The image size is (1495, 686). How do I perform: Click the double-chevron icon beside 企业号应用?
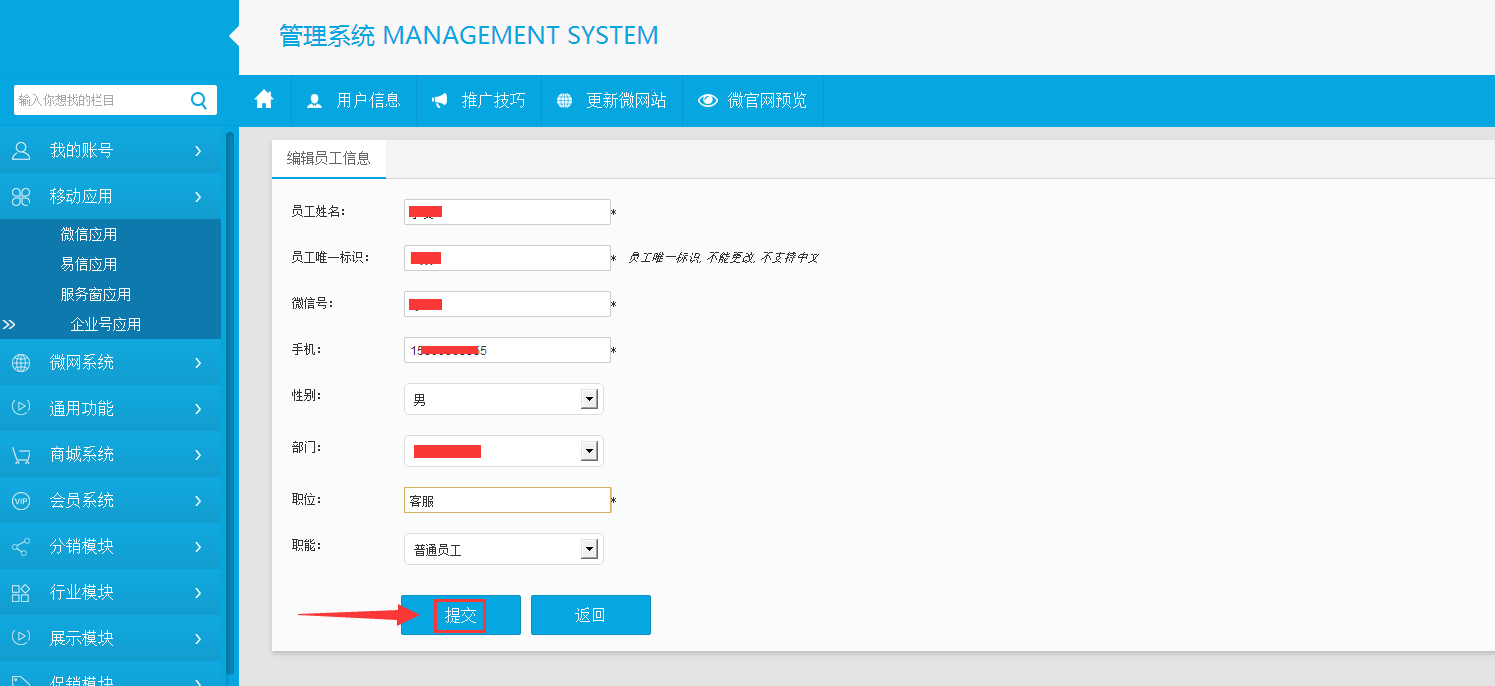tap(9, 325)
